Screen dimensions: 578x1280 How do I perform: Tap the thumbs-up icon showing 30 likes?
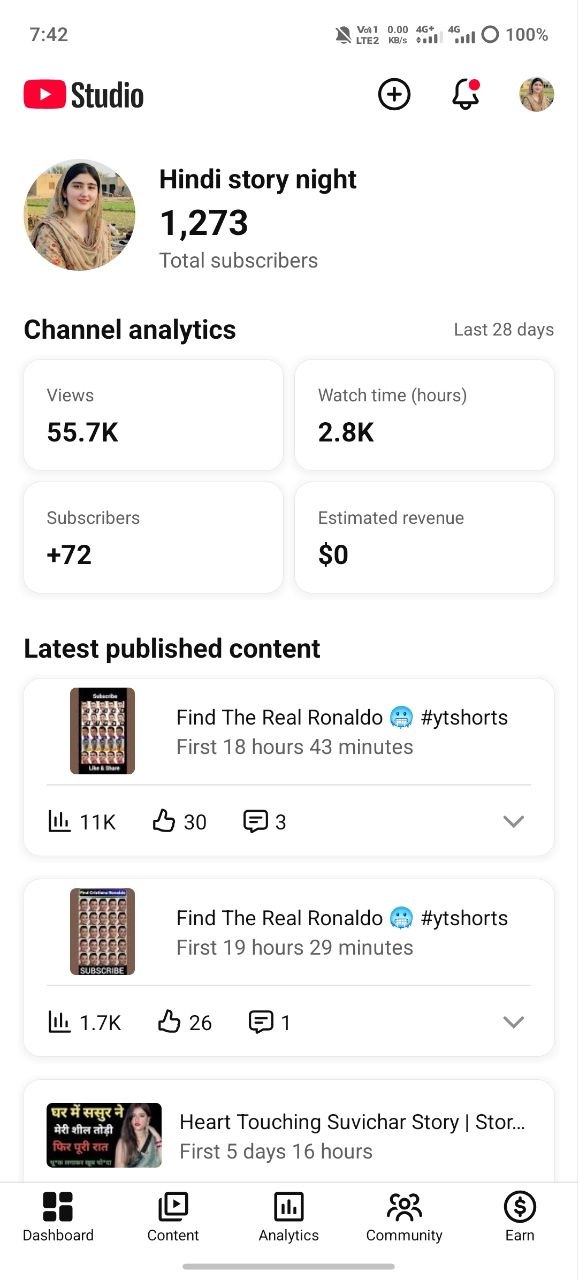[x=164, y=821]
